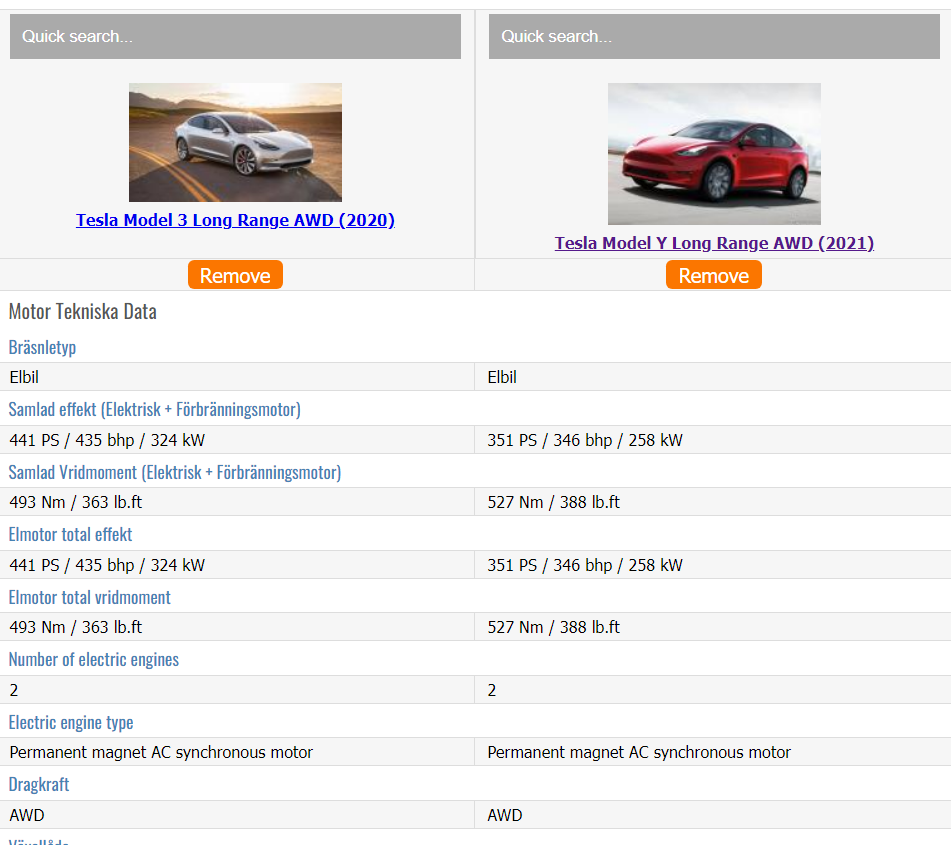Viewport: 951px width, 845px height.
Task: Select Elmotor total effekt 351 PS value
Action: (713, 565)
